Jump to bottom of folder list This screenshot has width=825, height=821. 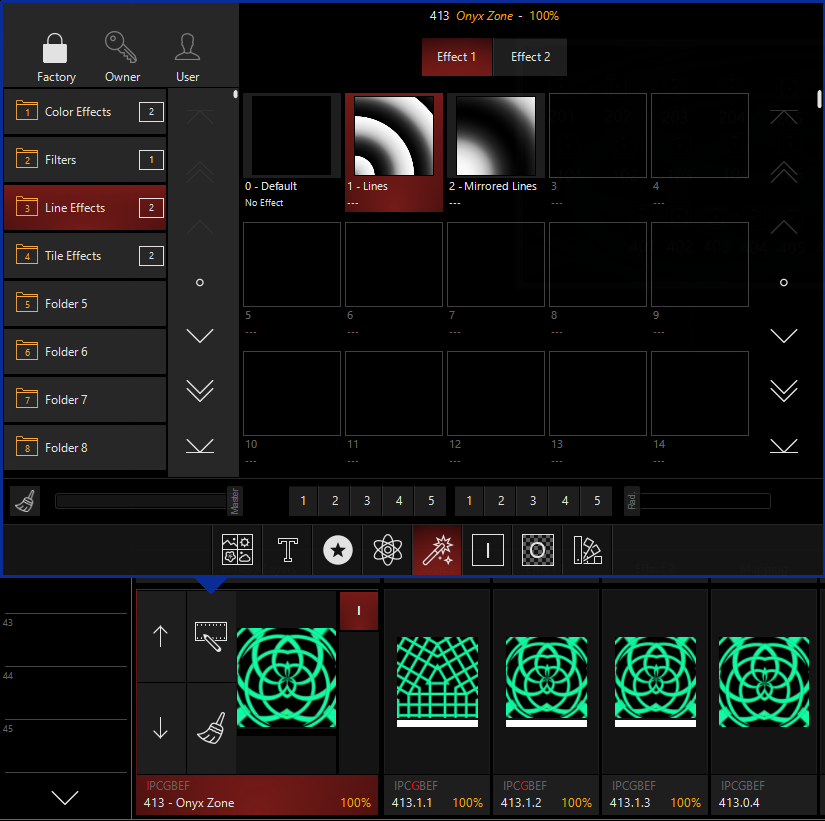click(x=200, y=446)
